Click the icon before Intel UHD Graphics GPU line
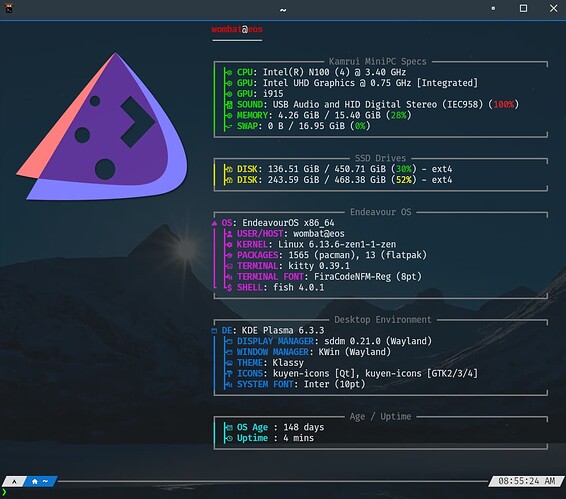 point(229,83)
